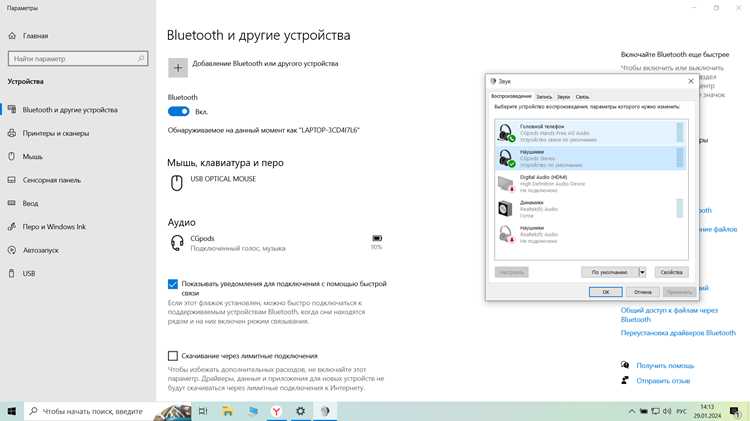Image resolution: width=750 pixels, height=421 pixels.
Task: Select the Воспроизведение tab
Action: pos(511,96)
